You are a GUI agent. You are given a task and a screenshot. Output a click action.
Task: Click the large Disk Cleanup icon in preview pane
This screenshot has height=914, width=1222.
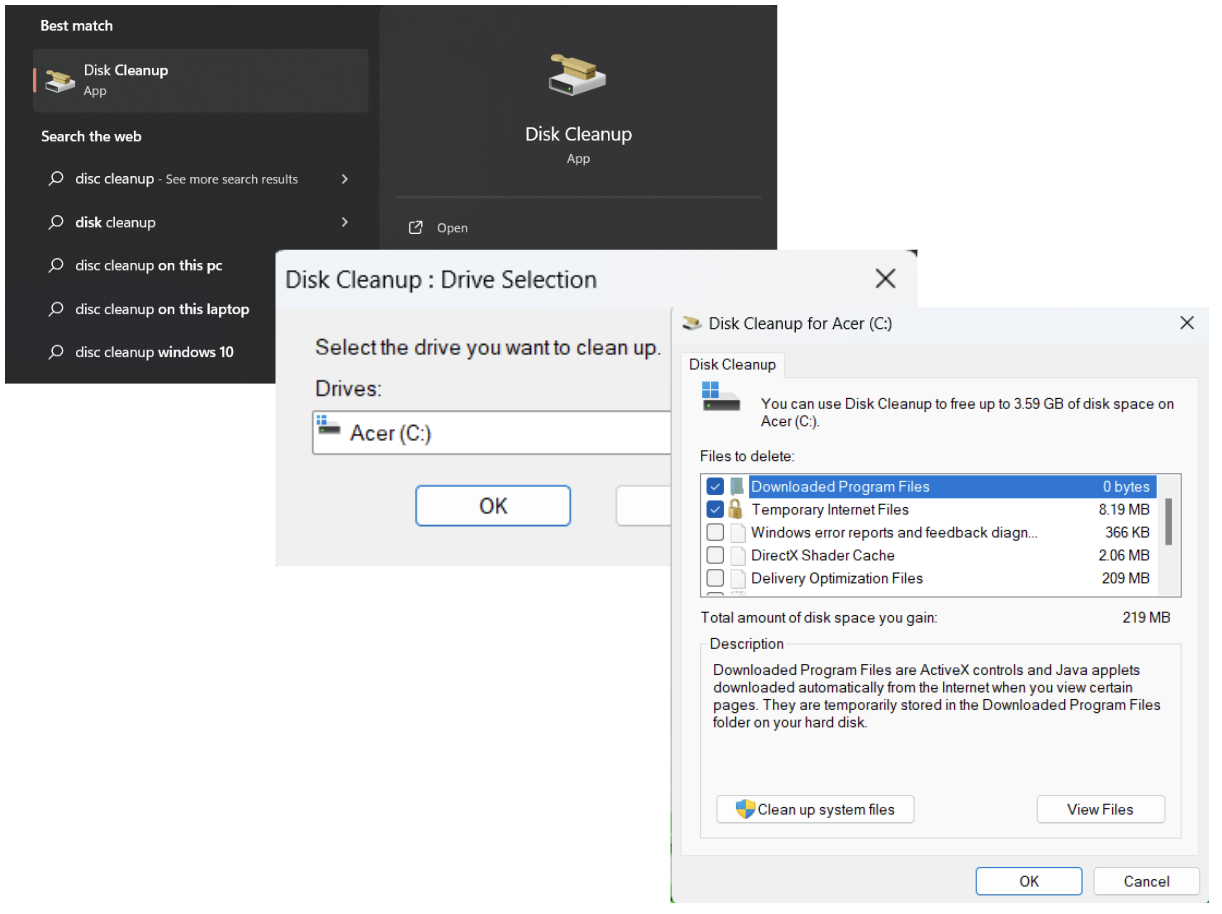click(578, 76)
